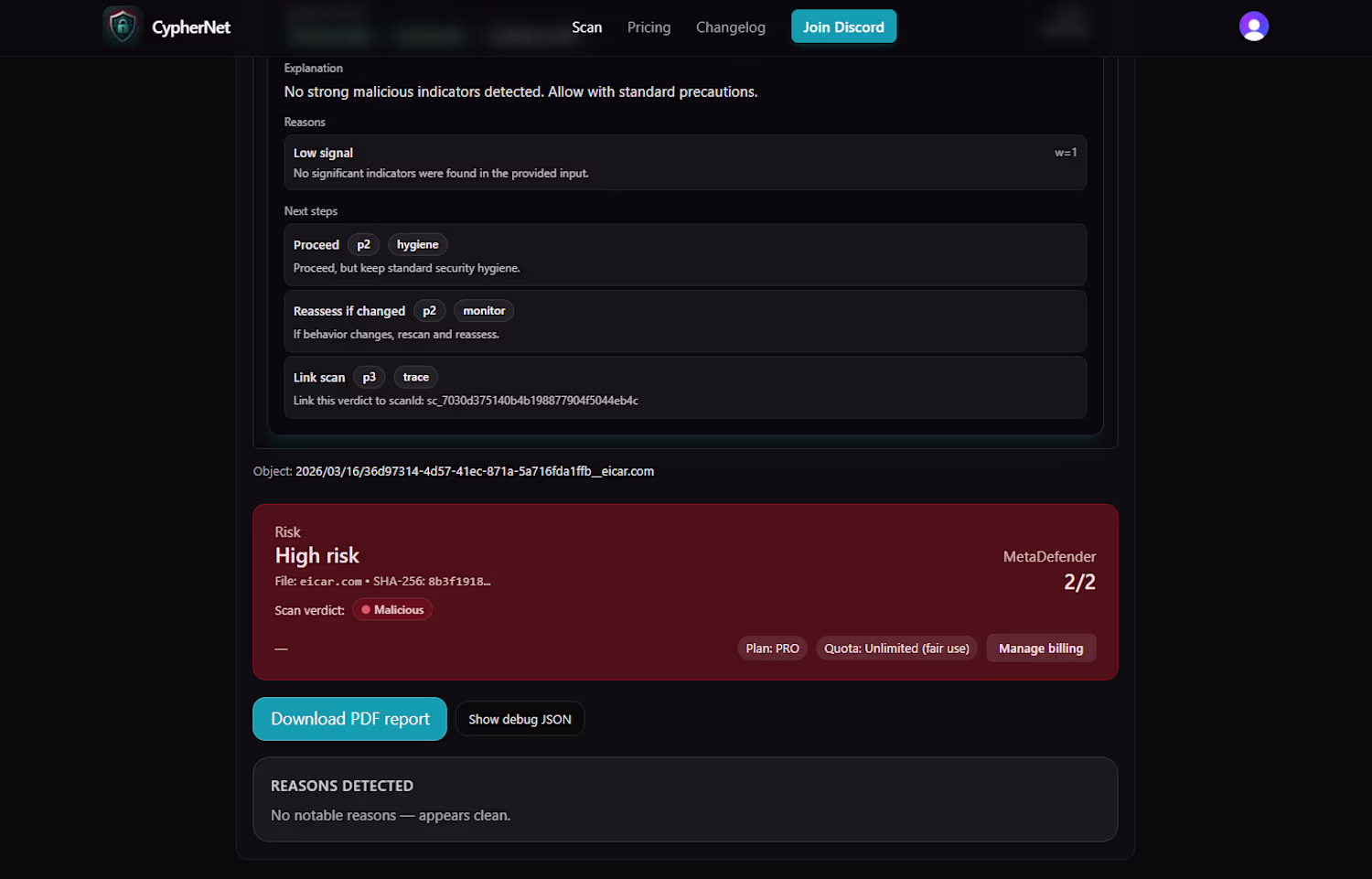Click the monitor tag on Reassess step
1372x879 pixels.
coord(484,311)
